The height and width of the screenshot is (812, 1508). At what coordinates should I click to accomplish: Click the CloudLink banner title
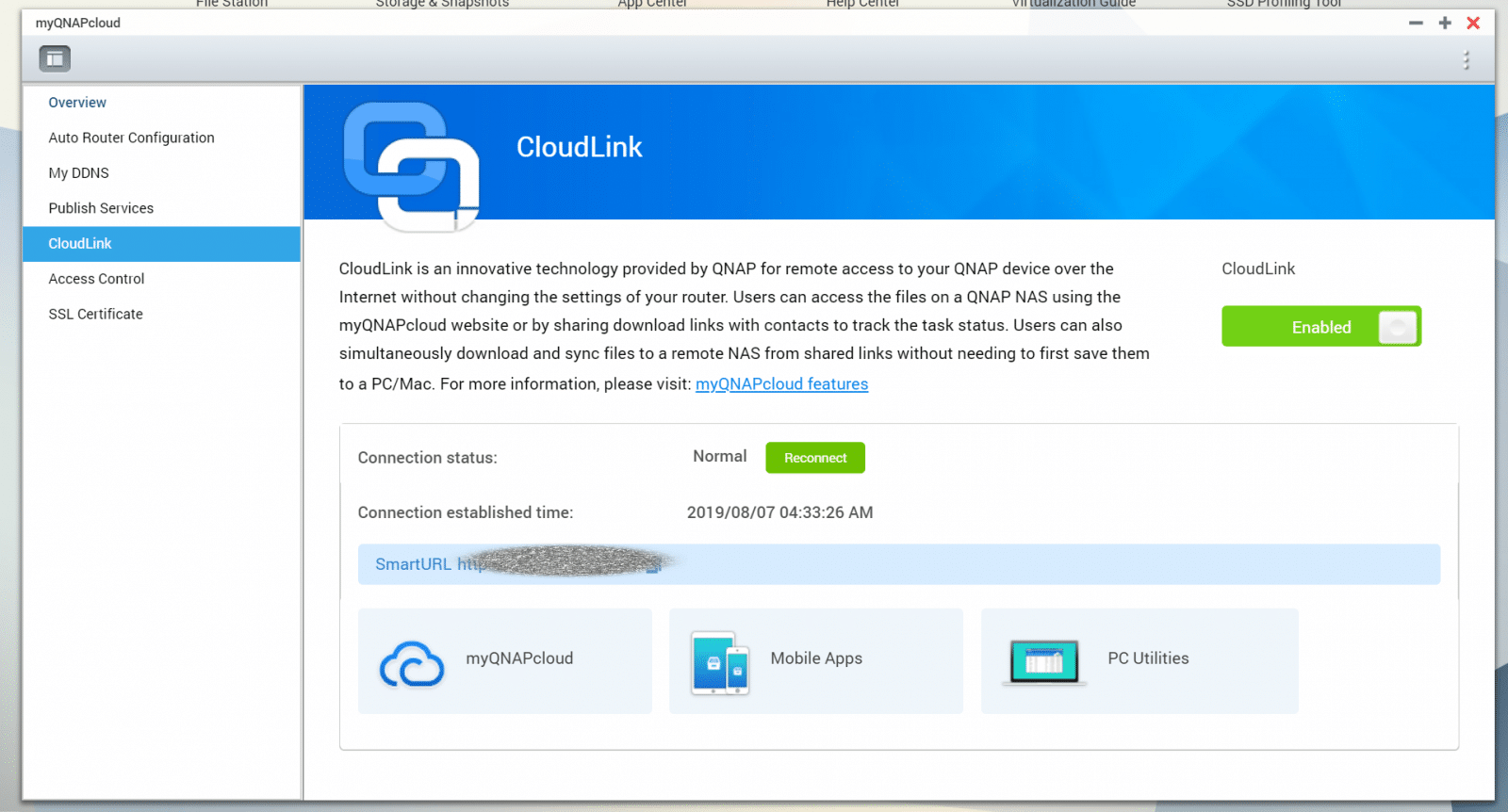coord(579,147)
